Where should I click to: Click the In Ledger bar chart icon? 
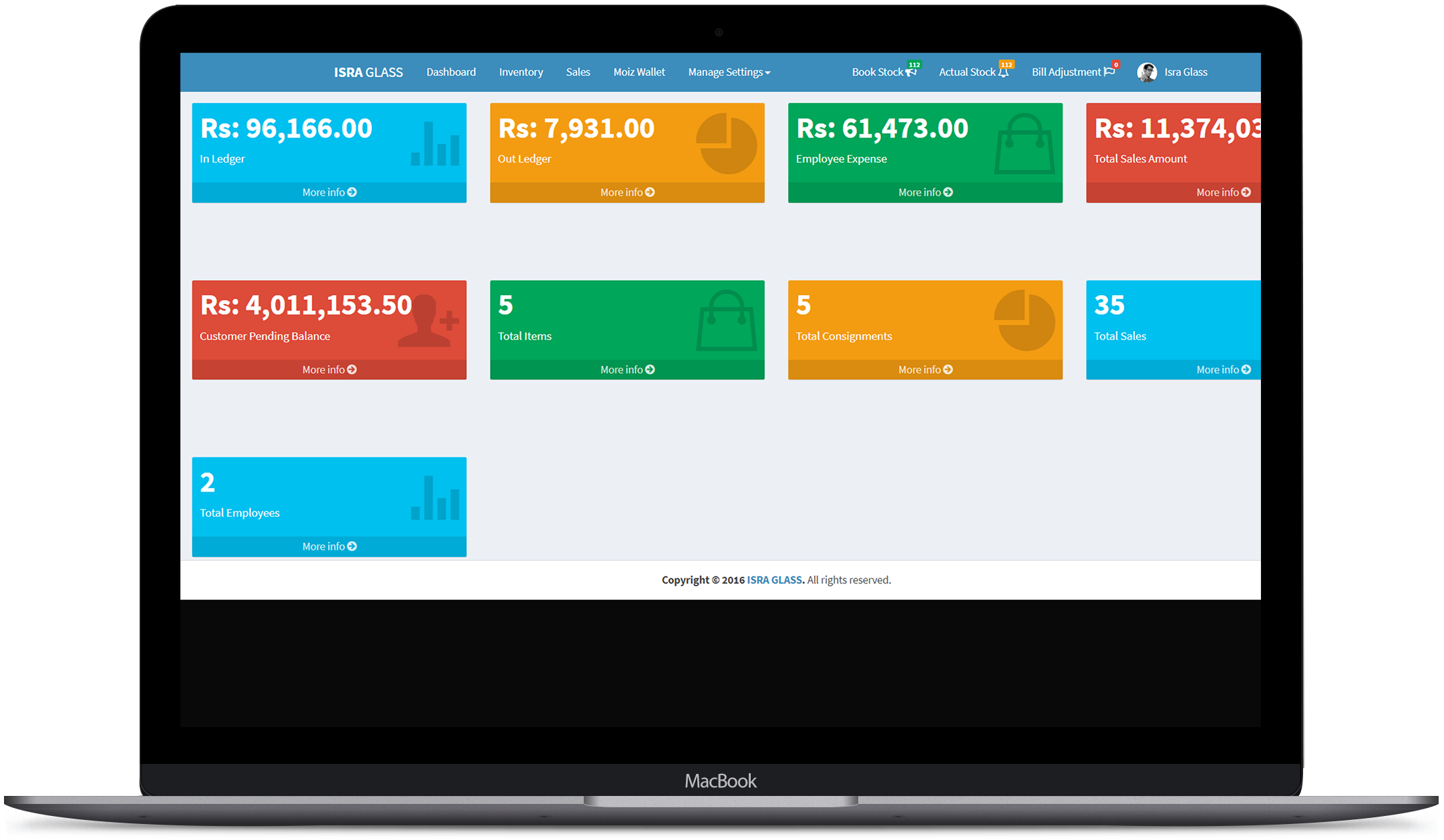coord(435,144)
